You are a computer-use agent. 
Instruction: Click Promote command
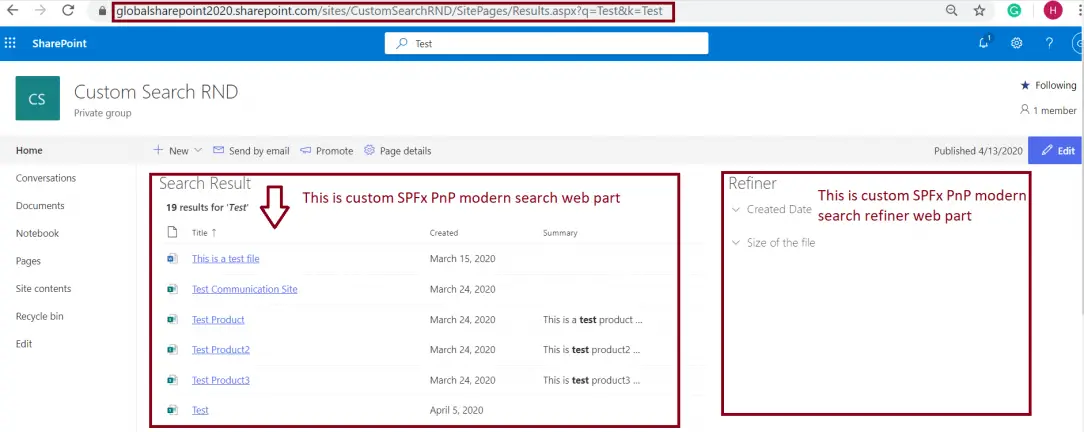(x=326, y=151)
